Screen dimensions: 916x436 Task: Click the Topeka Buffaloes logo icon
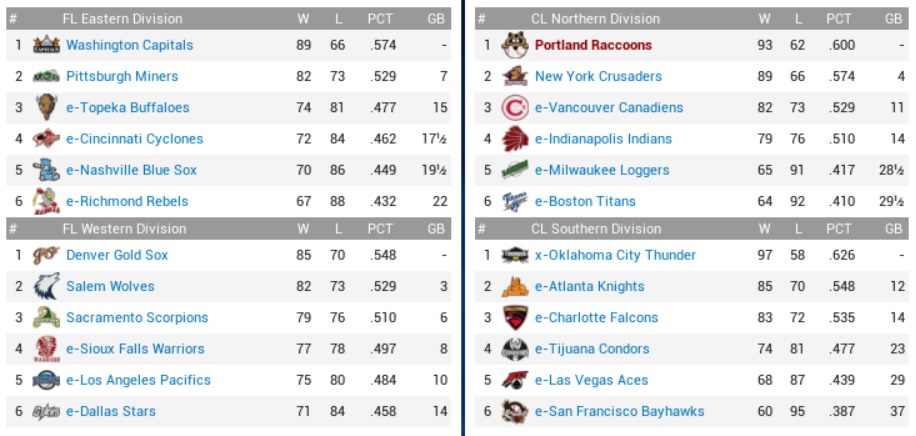[46, 107]
